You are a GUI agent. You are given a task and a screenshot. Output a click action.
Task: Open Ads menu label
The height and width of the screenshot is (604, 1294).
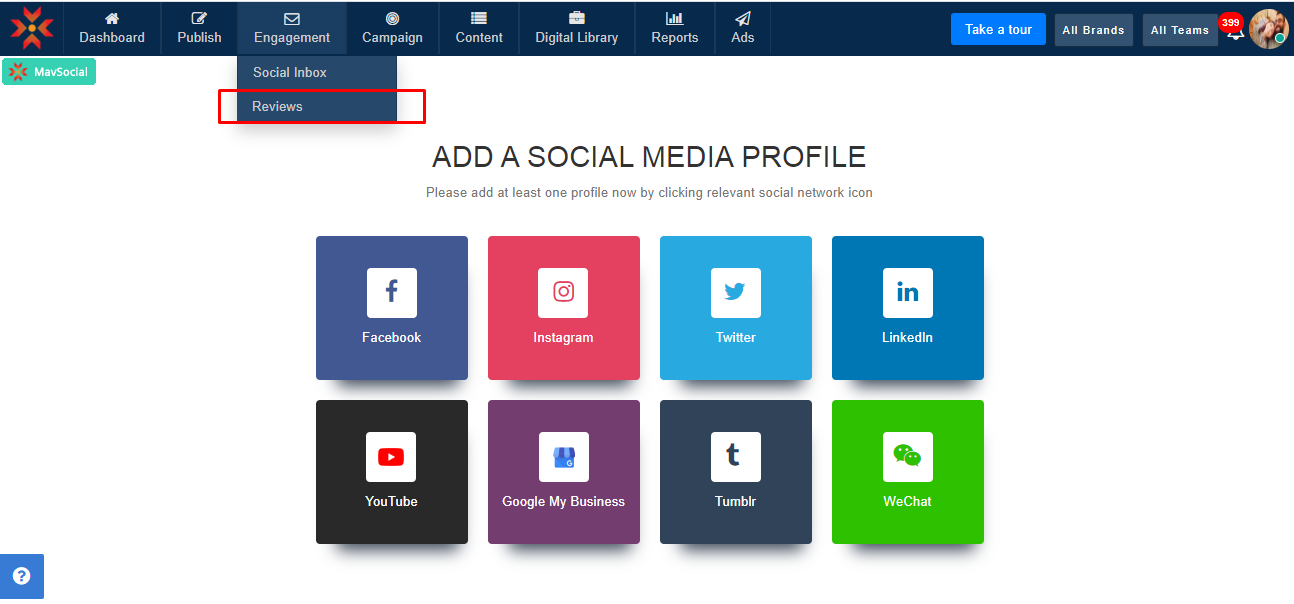[743, 37]
